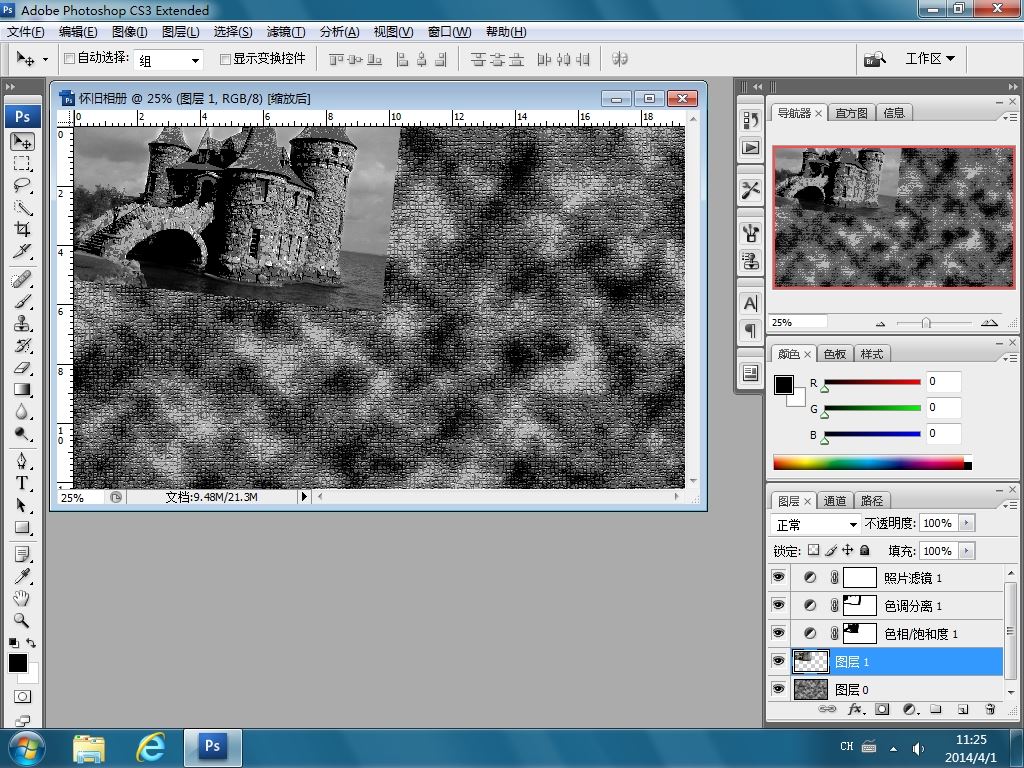Click the add layer style fx icon
The width and height of the screenshot is (1024, 768).
click(855, 709)
